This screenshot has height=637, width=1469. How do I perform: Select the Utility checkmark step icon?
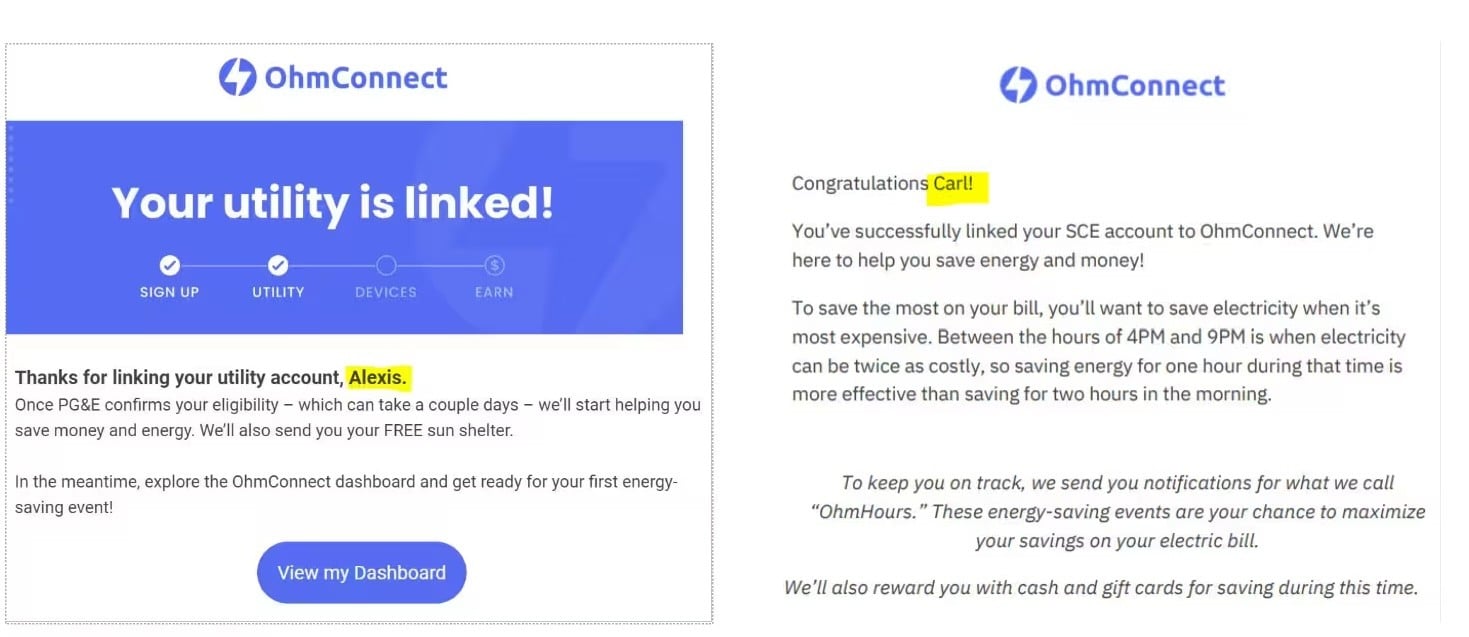pyautogui.click(x=278, y=265)
